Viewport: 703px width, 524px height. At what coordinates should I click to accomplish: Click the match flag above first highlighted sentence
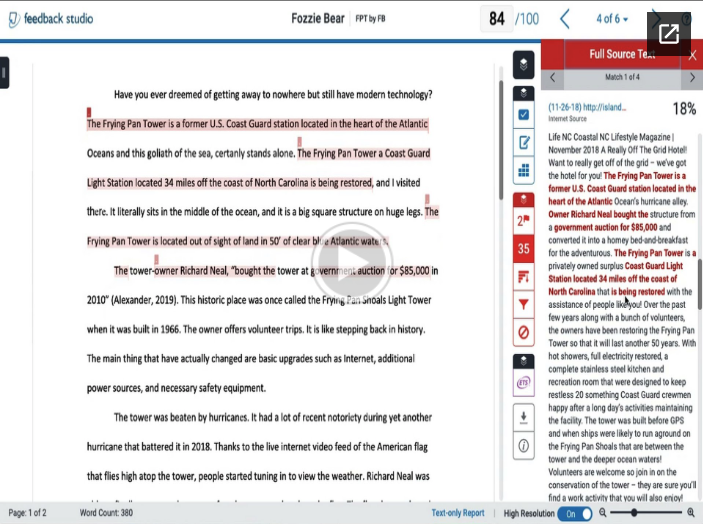click(x=89, y=112)
